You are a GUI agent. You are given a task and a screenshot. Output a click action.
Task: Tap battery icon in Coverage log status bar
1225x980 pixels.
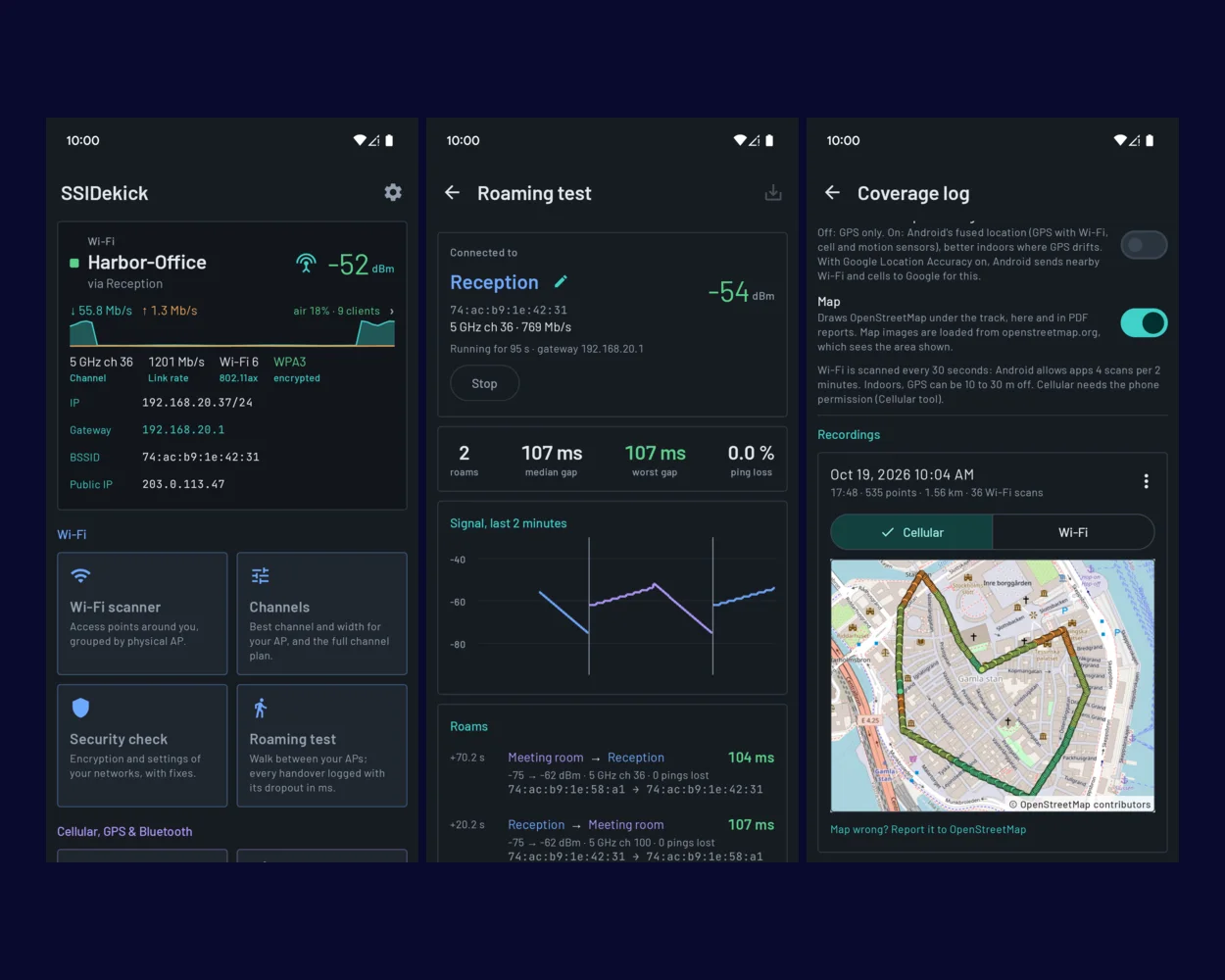(1150, 140)
